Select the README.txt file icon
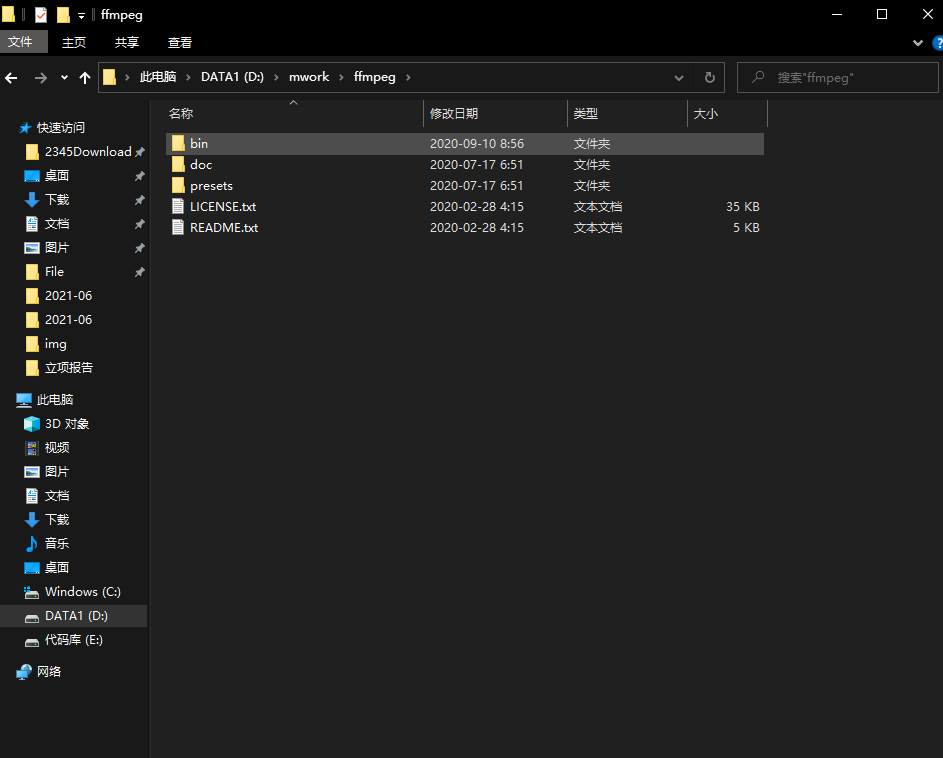The width and height of the screenshot is (943, 758). pyautogui.click(x=178, y=227)
